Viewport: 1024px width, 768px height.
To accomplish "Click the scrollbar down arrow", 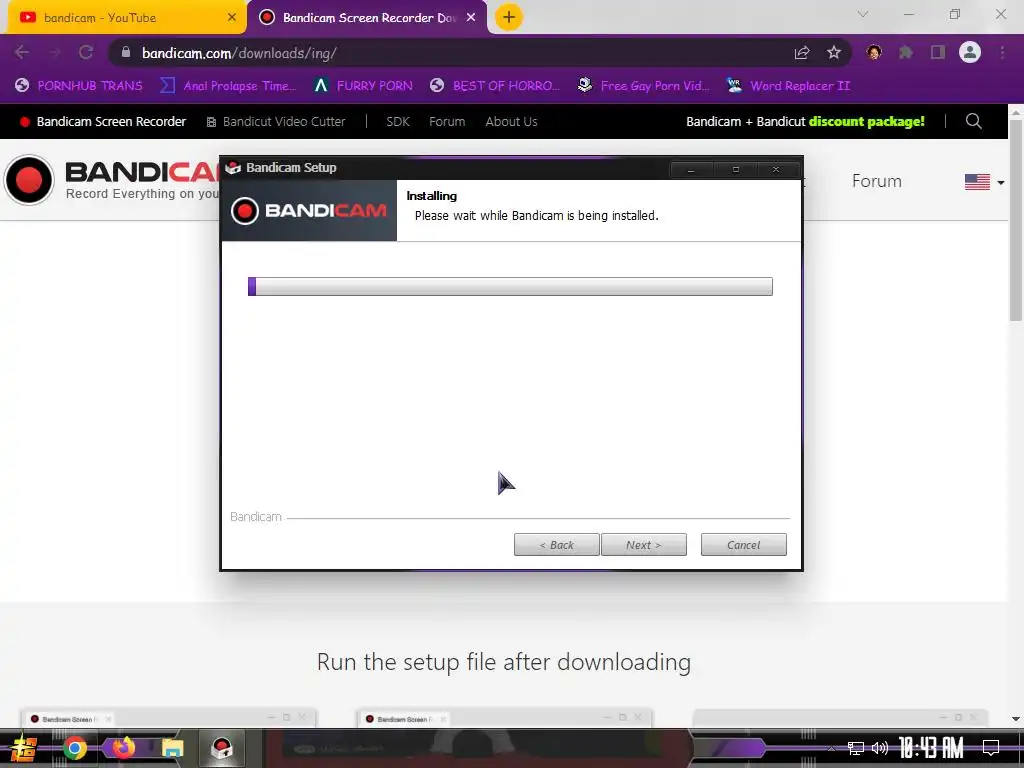I will click(1016, 718).
